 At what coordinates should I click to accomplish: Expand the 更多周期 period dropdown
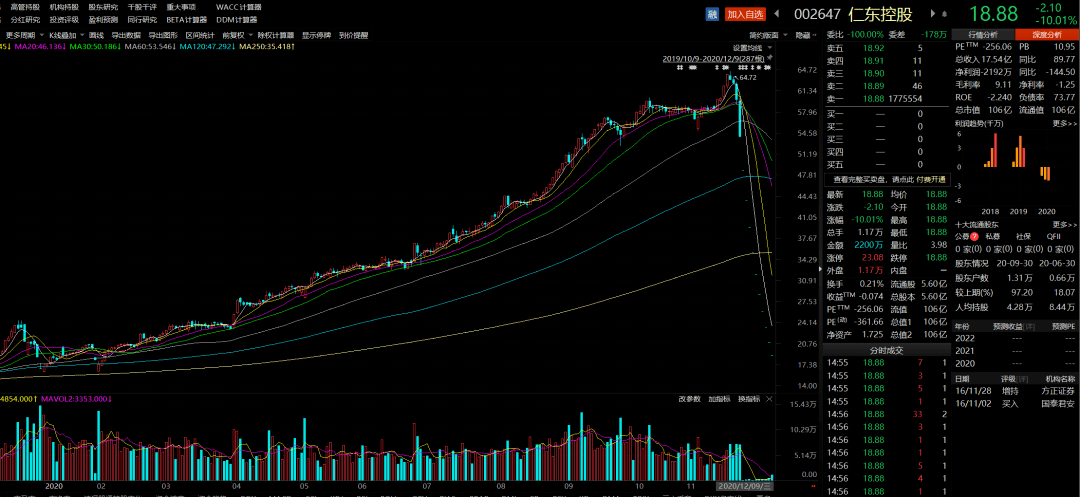click(22, 34)
